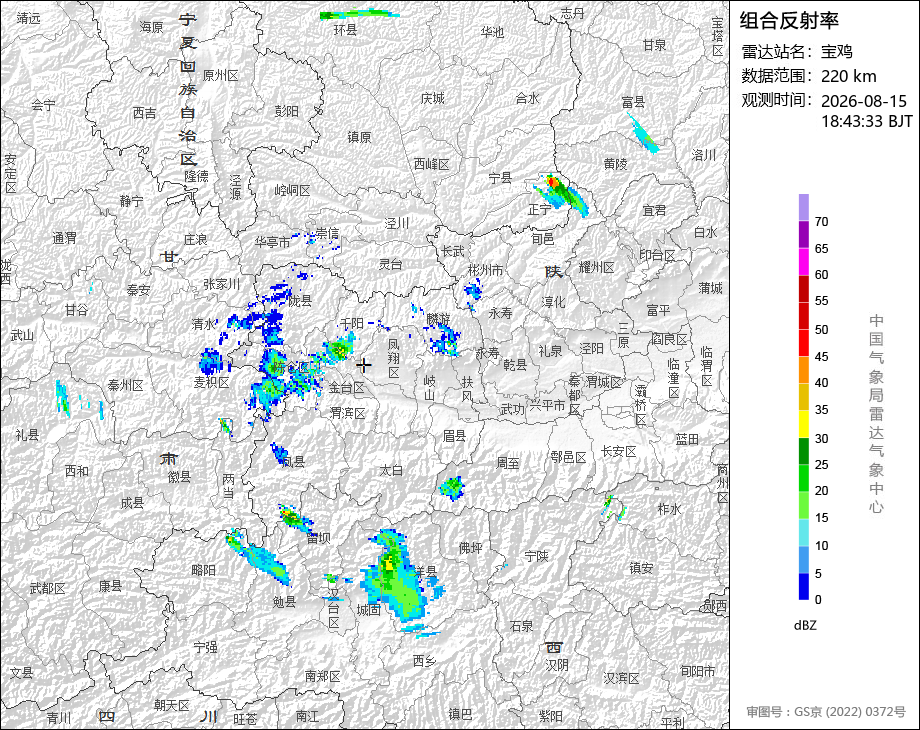The height and width of the screenshot is (730, 920).
Task: Click the 组合反射率 title text
Action: [789, 21]
